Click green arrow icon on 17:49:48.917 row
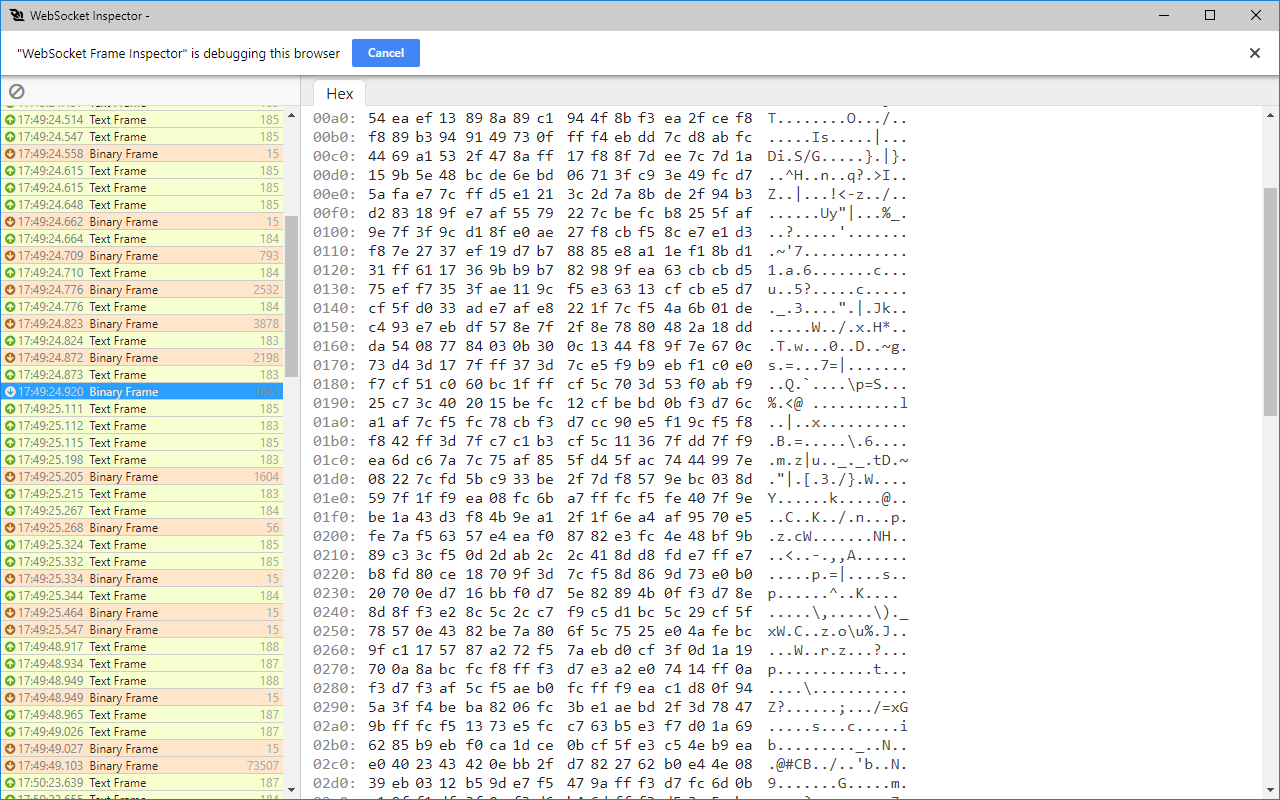 (10, 647)
